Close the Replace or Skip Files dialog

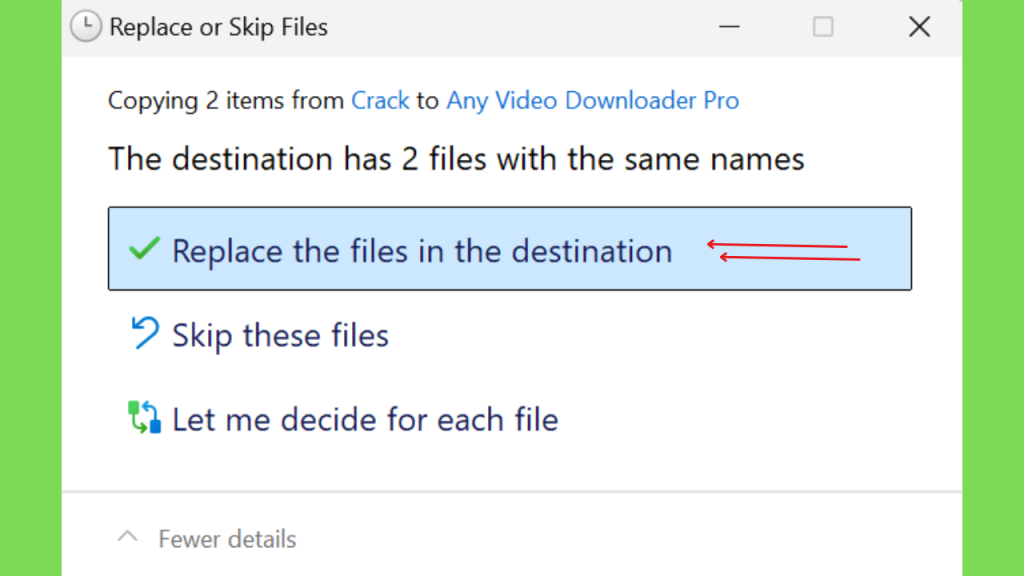(920, 27)
